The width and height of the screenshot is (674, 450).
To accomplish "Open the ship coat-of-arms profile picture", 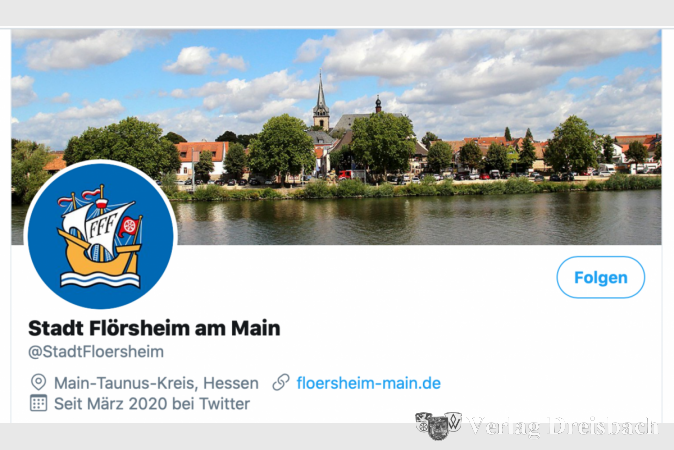I will click(x=101, y=235).
